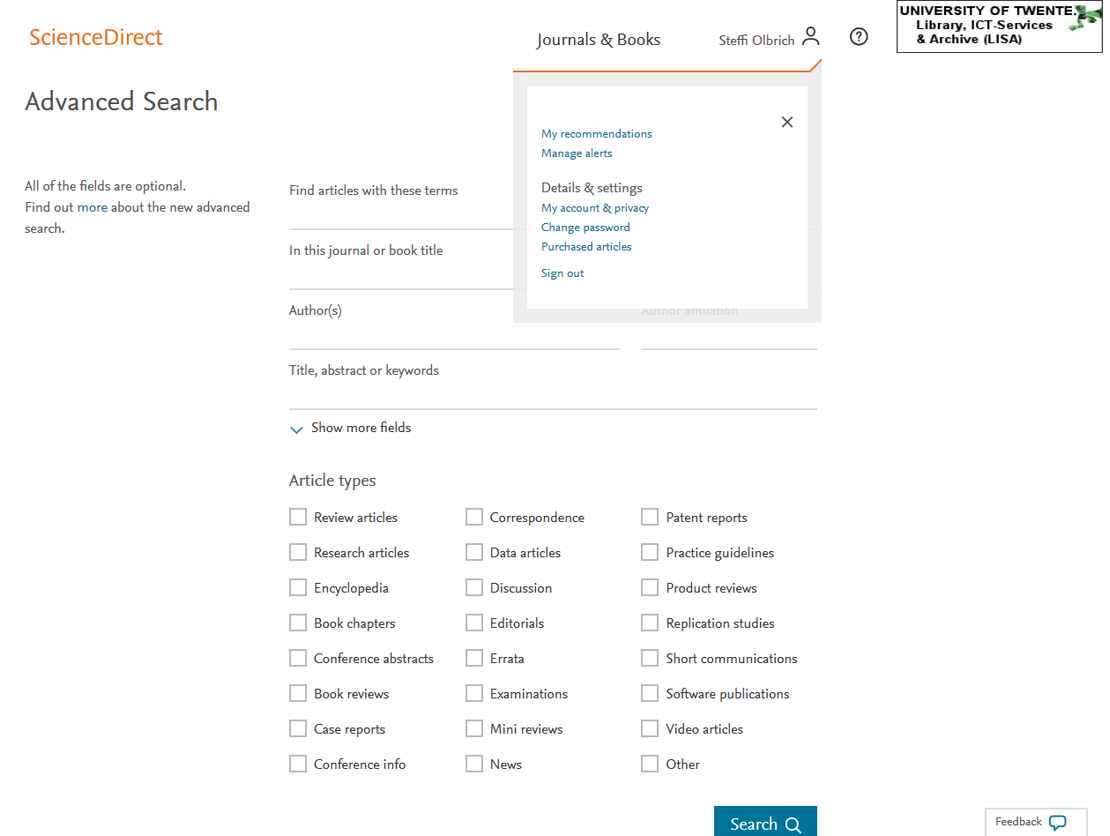1110x836 pixels.
Task: Select the Mini reviews checkbox
Action: tap(474, 728)
